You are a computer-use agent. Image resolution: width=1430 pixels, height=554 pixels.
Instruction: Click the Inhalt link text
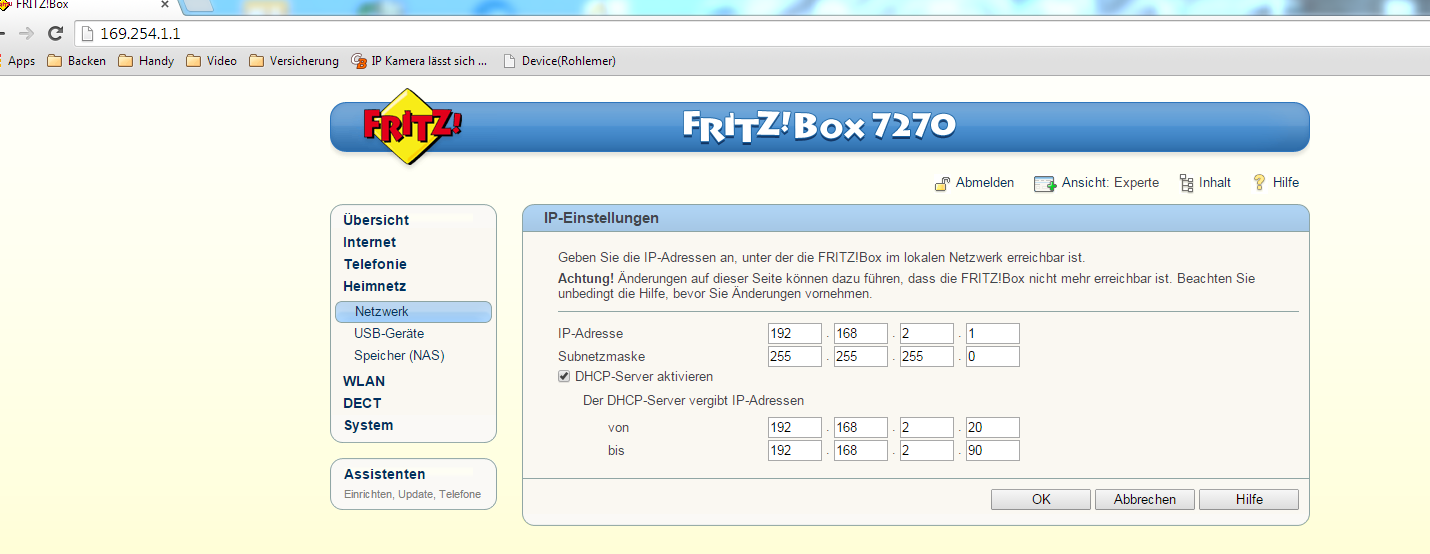tap(1215, 183)
